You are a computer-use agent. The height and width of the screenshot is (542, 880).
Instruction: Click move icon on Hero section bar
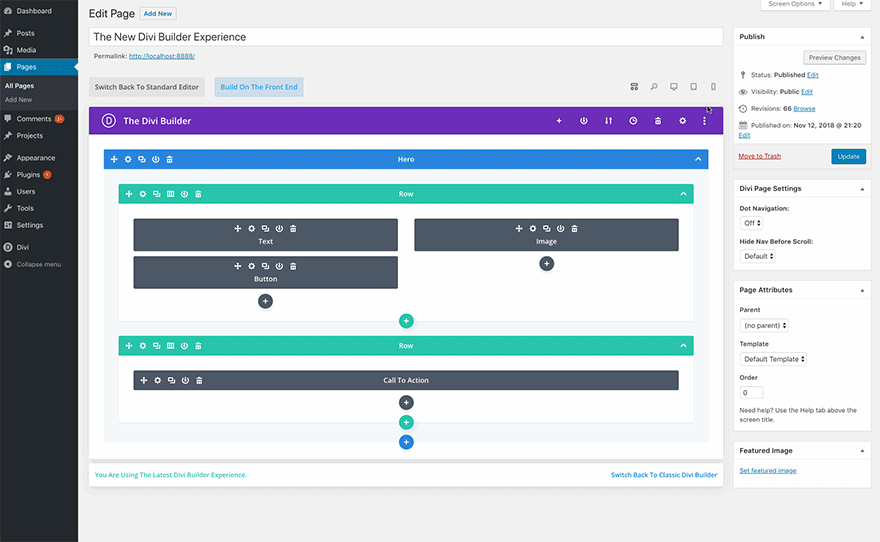pyautogui.click(x=114, y=159)
